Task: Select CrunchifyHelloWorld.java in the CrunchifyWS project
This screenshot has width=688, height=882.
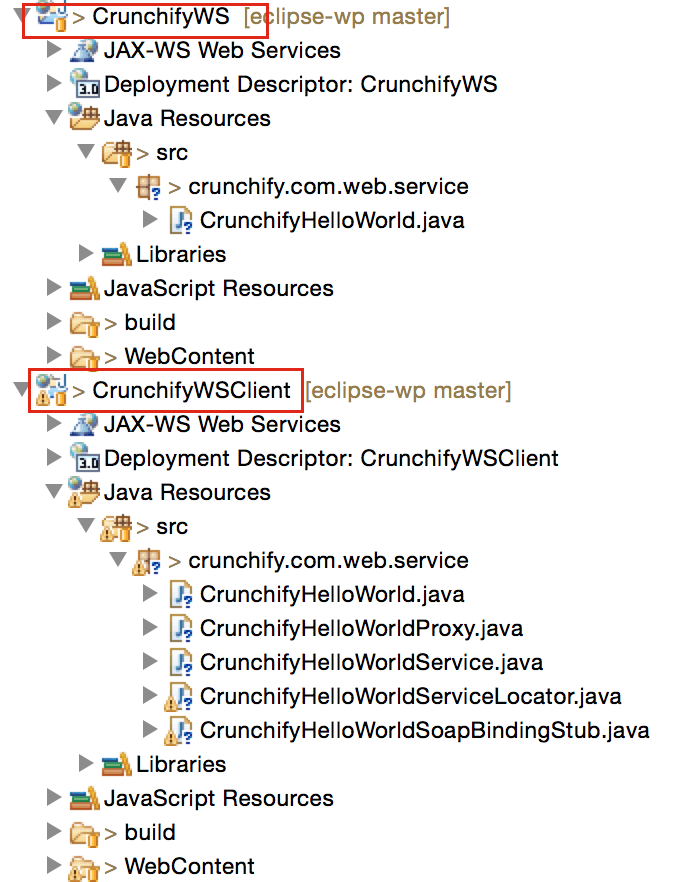Action: point(331,220)
